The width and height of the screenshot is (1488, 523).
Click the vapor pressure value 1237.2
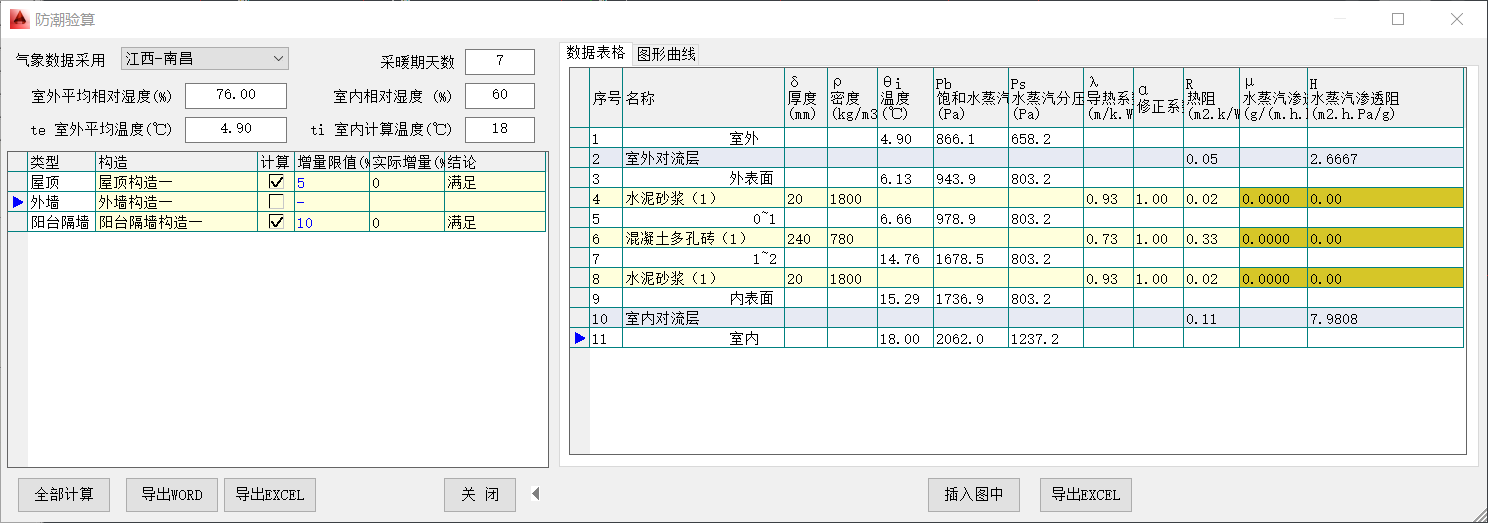coord(1046,338)
